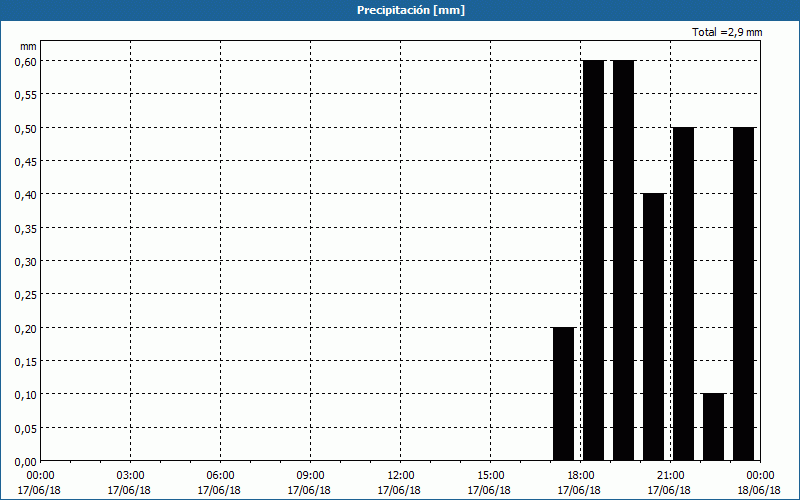This screenshot has width=800, height=500.
Task: Select the 12:00 time label
Action: 401,476
